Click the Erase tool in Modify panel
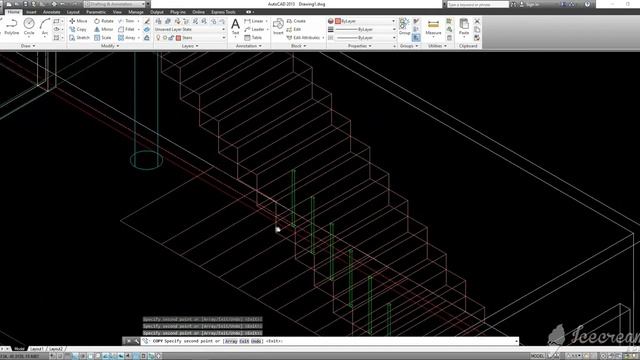The width and height of the screenshot is (640, 360). [x=147, y=21]
